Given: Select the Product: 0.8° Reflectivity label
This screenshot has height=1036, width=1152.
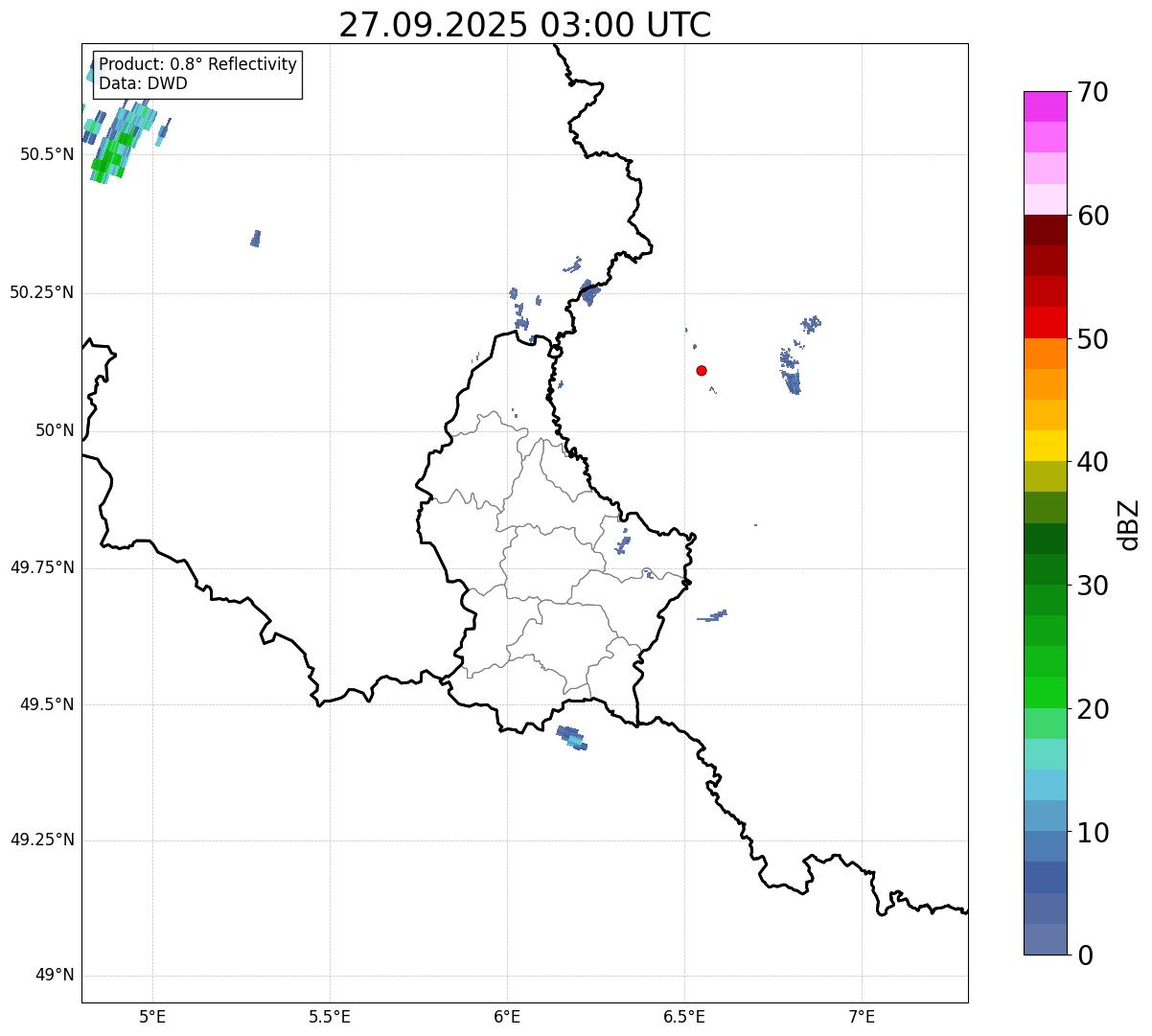Looking at the screenshot, I should [198, 64].
